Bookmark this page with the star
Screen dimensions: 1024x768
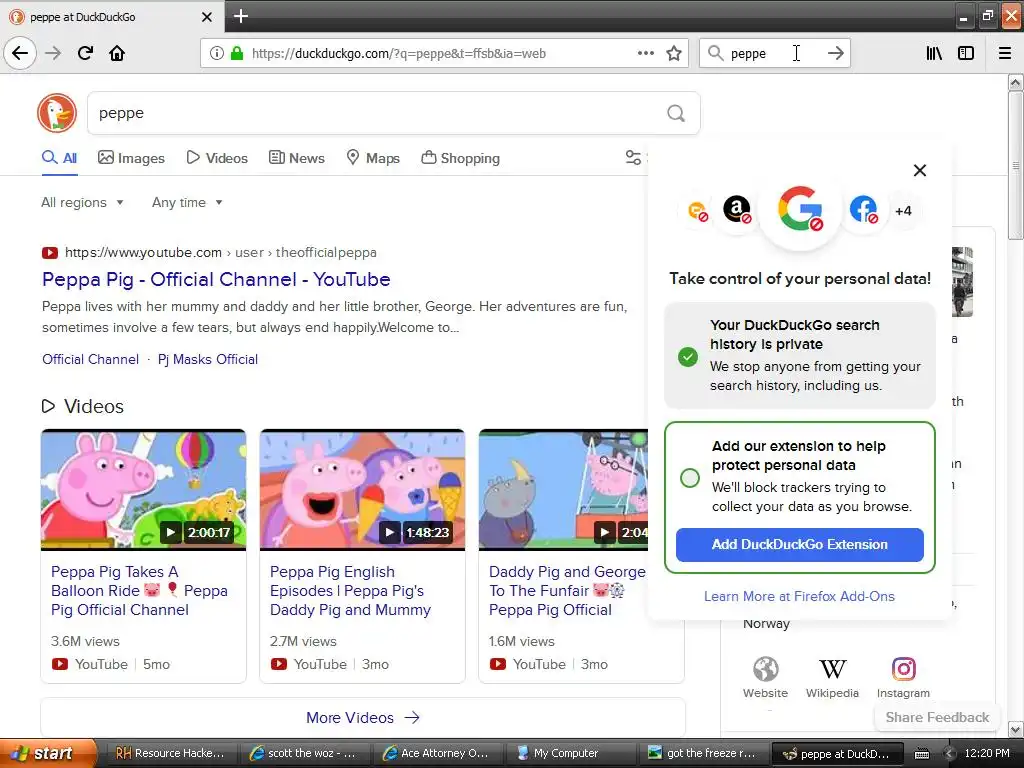pos(674,54)
